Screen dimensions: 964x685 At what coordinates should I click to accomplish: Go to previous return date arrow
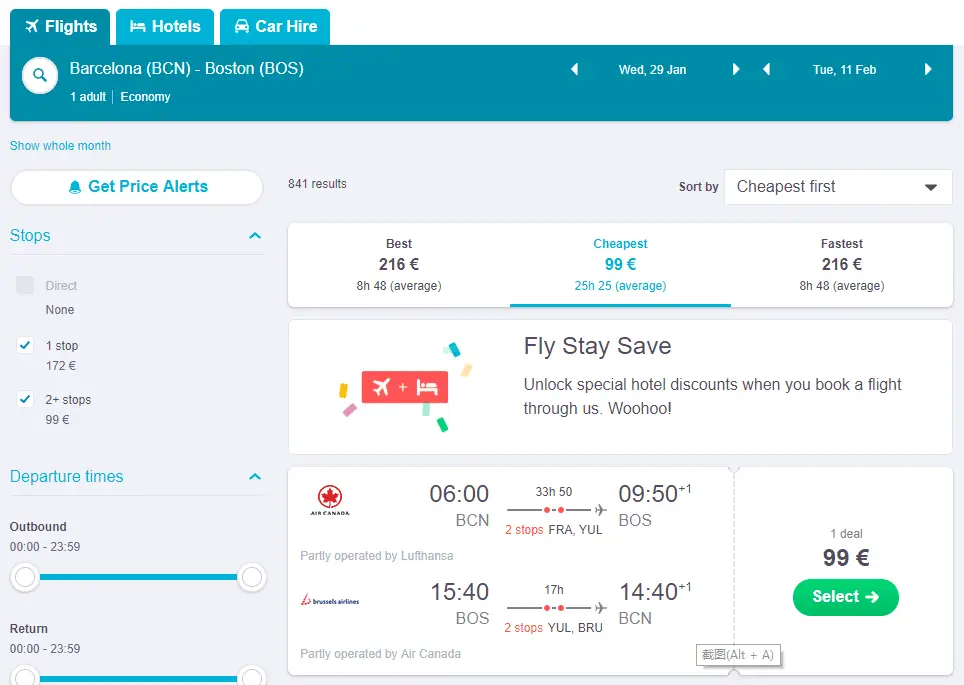point(767,70)
